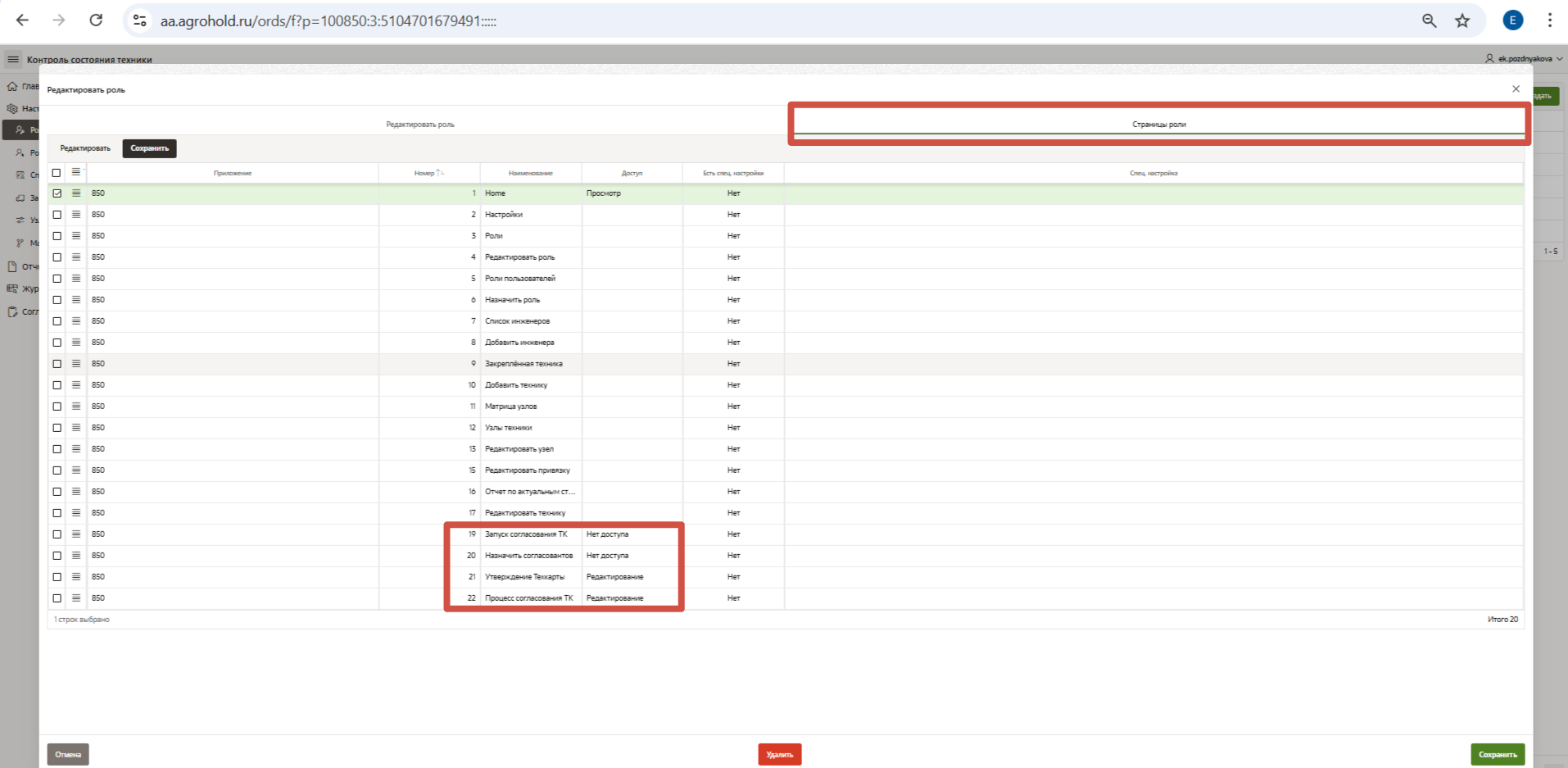Open row actions menu for Настройки row

click(x=76, y=215)
